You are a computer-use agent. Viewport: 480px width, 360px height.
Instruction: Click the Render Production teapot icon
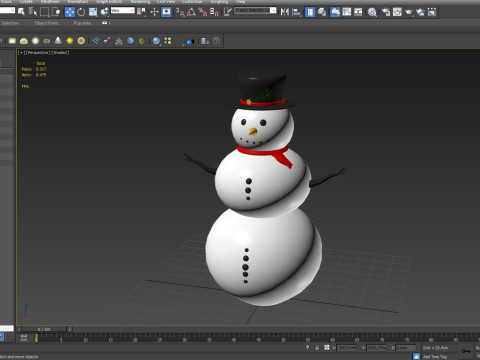click(409, 12)
